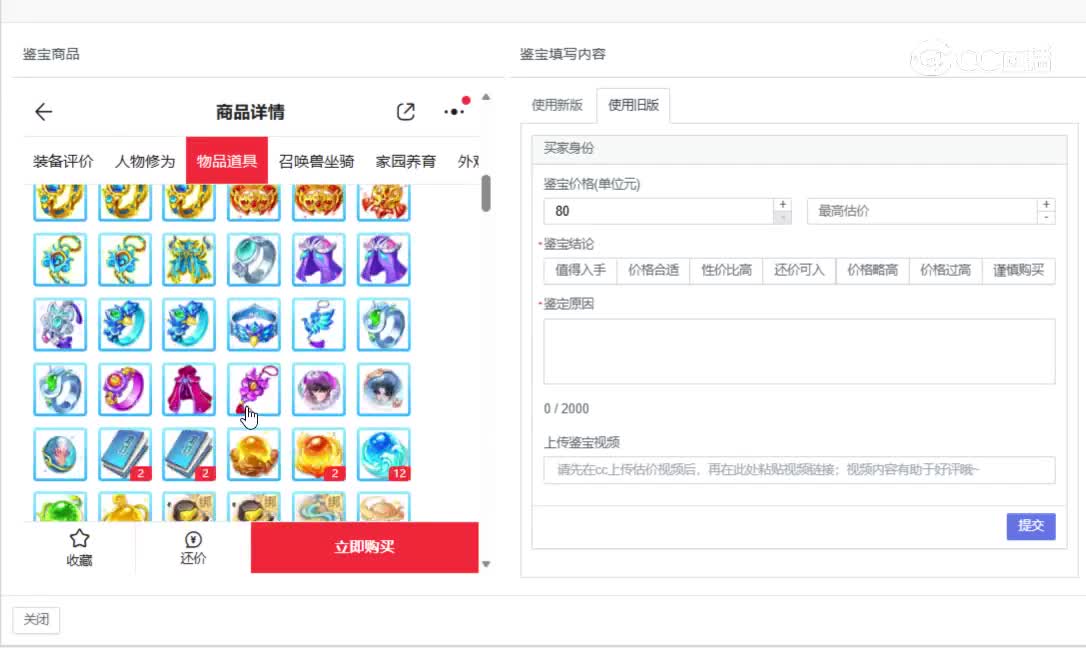Click the scroll down arrow of product panel
Image resolution: width=1086 pixels, height=650 pixels.
(486, 564)
